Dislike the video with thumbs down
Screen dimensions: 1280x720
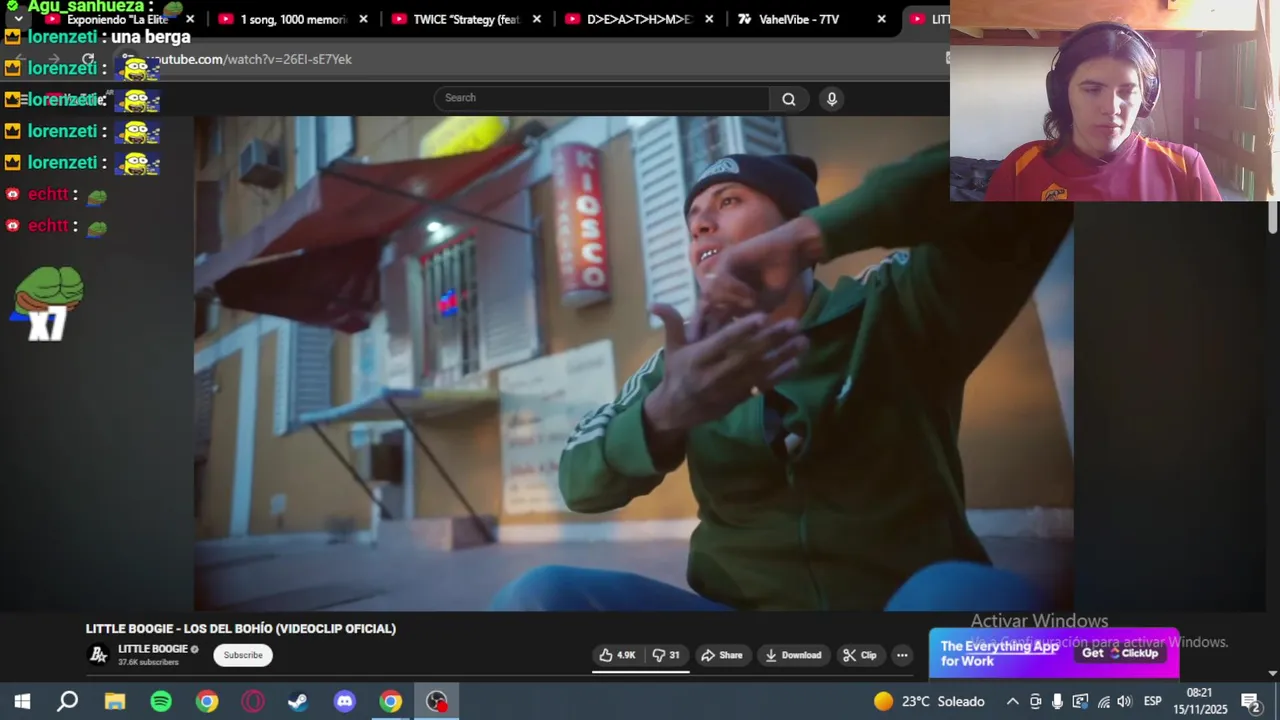pos(666,655)
